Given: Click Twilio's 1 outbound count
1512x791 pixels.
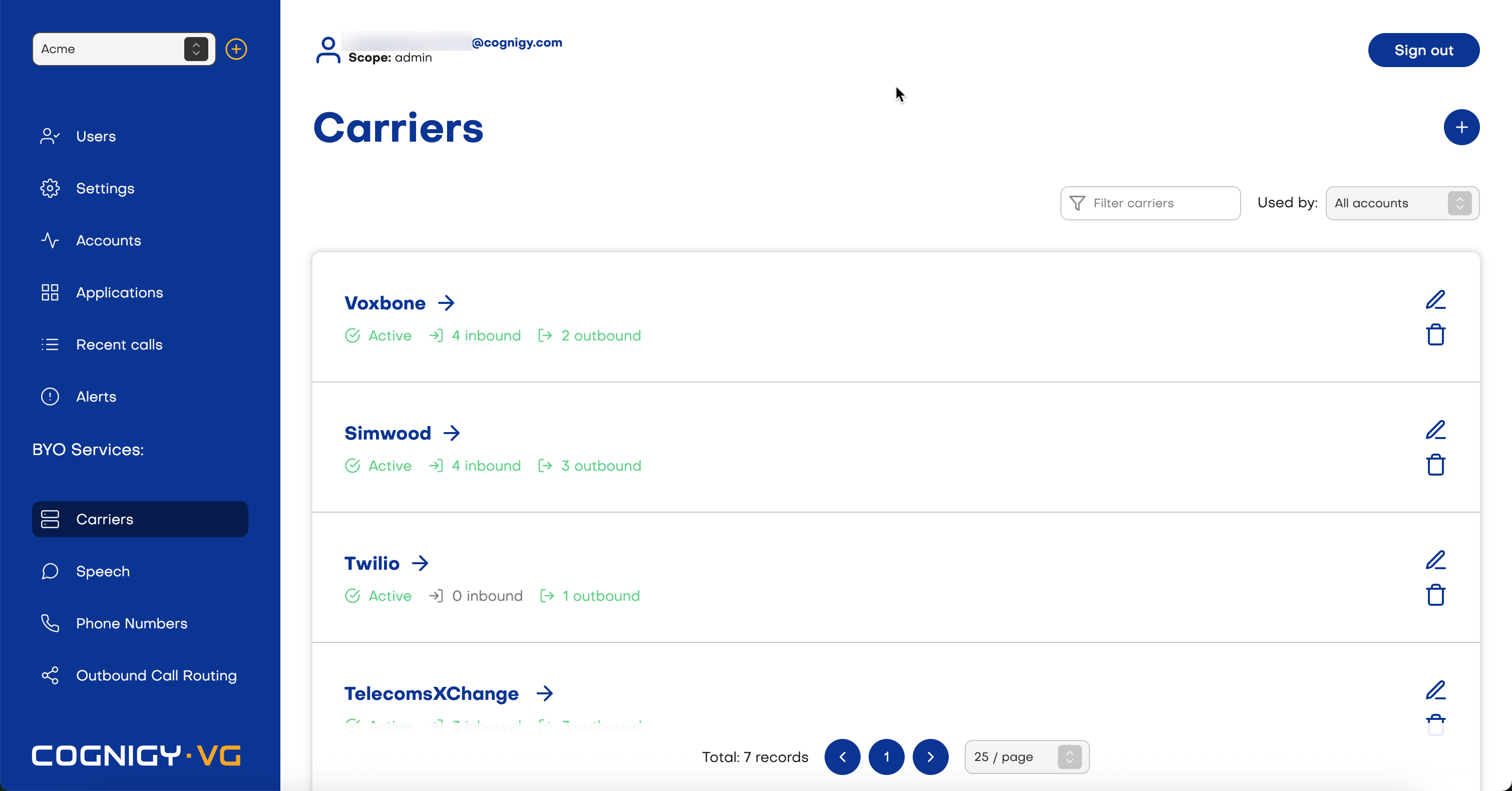Looking at the screenshot, I should point(589,596).
